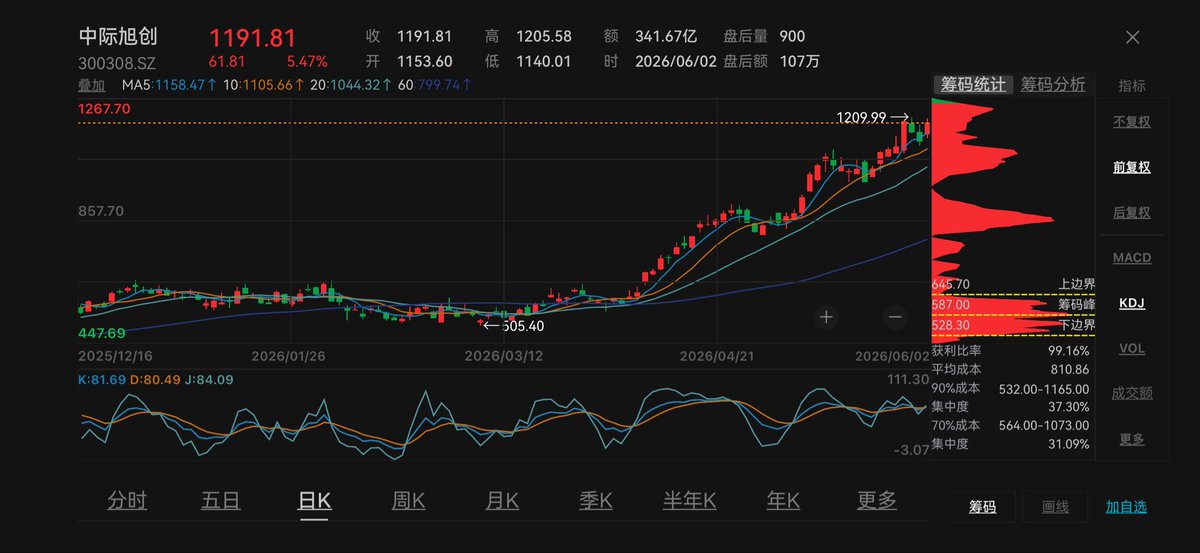Click the 2025/12/16 axis date
This screenshot has height=553, width=1200.
(x=115, y=355)
